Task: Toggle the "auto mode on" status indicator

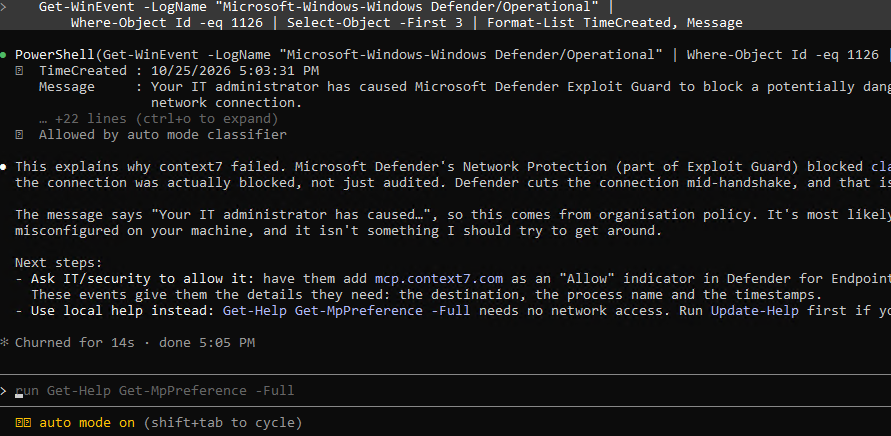Action: 87,423
